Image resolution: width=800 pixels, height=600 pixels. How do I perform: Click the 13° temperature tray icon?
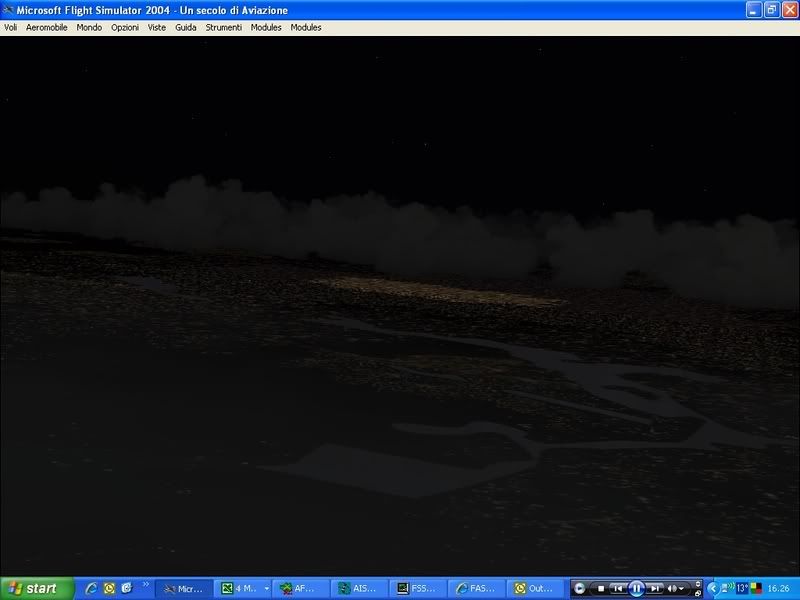[742, 588]
